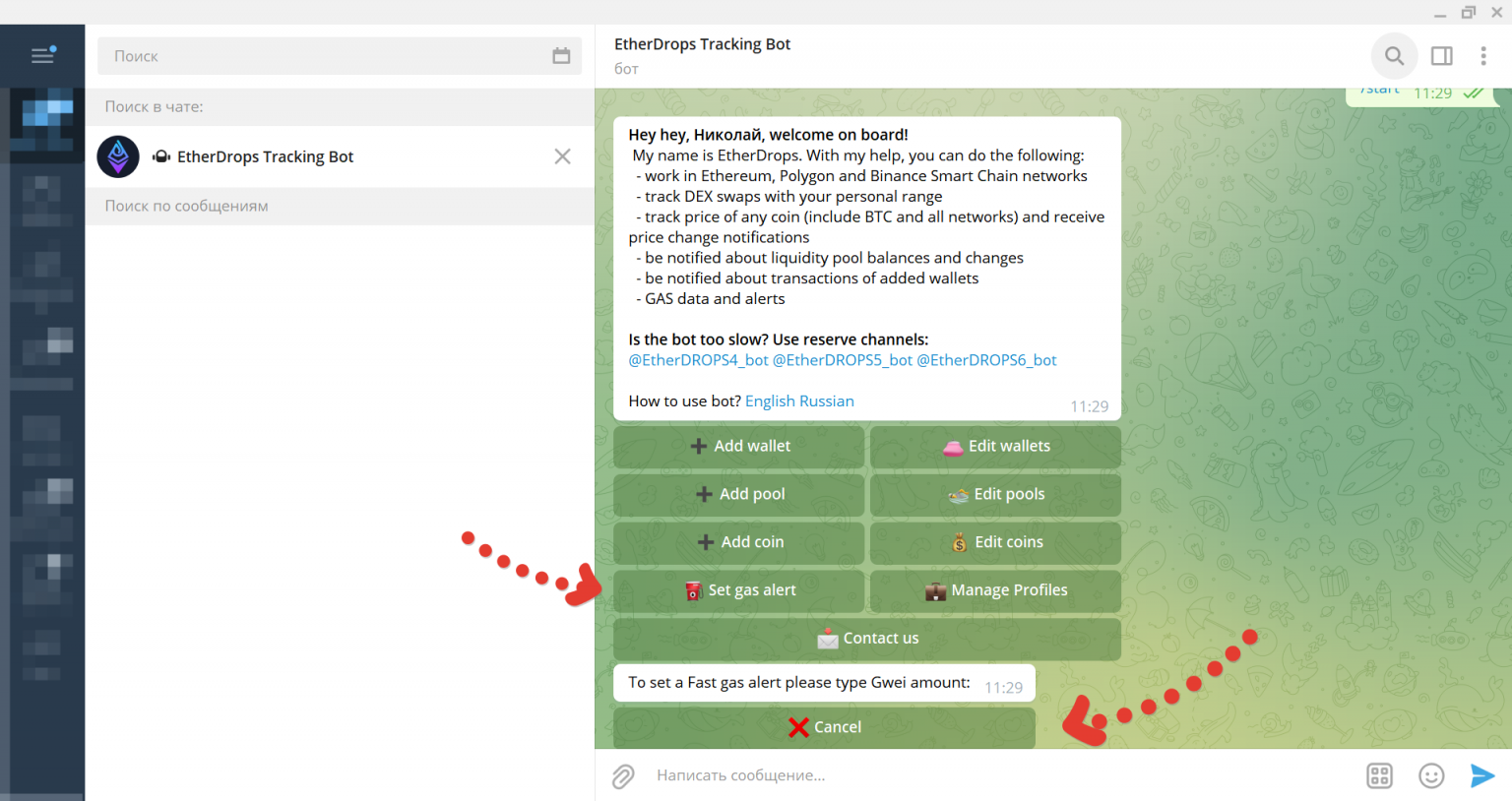
Task: Click the chat title EtherDrops Tracking Bot
Action: pos(702,44)
